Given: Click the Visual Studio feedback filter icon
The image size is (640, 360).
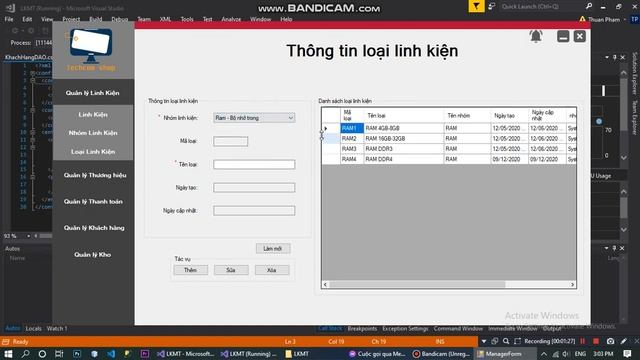Looking at the screenshot, I should (x=476, y=6).
